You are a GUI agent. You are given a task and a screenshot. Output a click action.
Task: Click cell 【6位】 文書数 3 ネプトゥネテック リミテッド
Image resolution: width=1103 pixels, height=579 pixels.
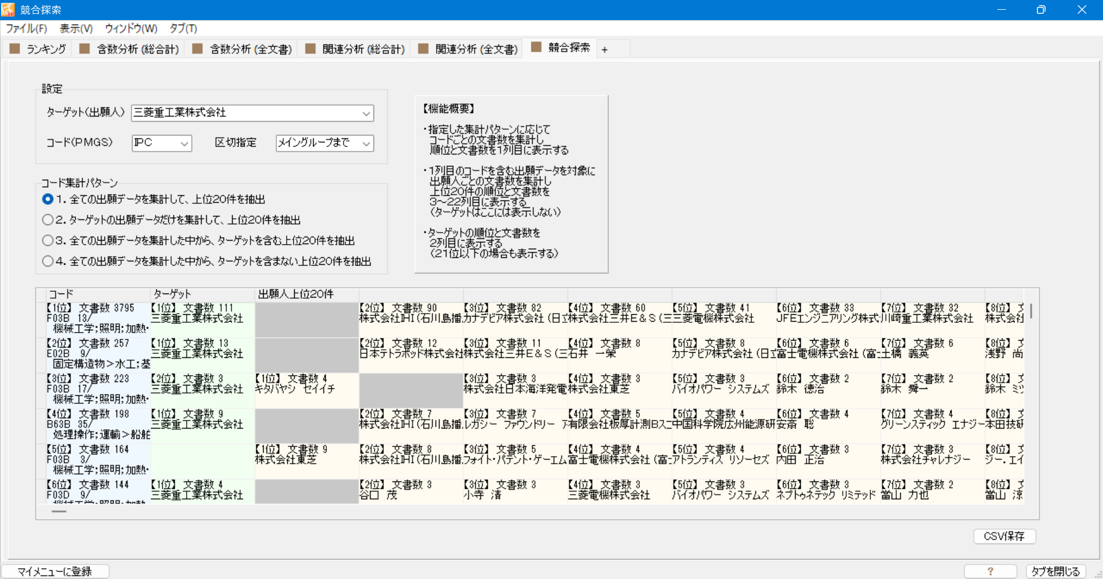pos(827,491)
